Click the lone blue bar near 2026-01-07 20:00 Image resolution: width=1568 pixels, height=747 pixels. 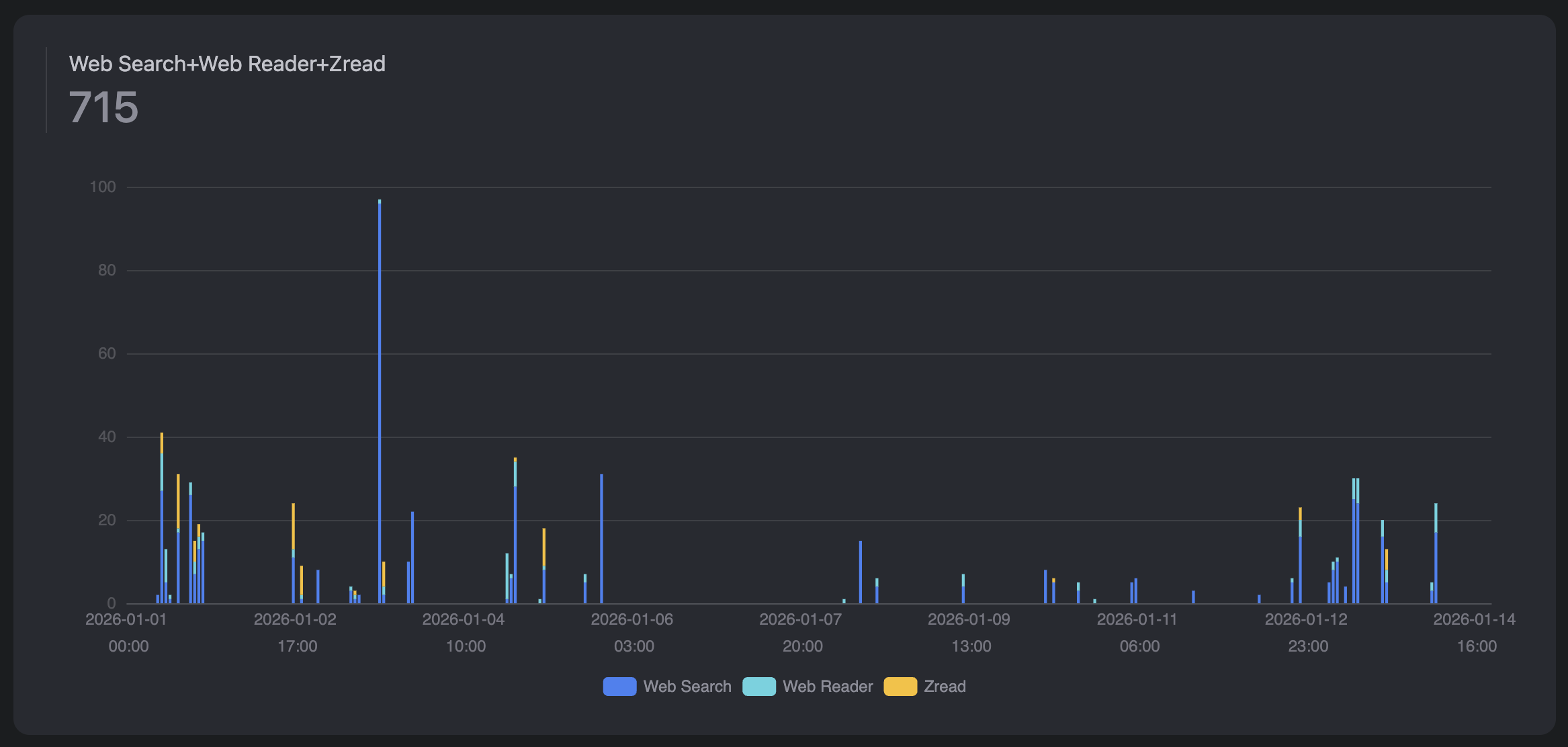[x=860, y=571]
